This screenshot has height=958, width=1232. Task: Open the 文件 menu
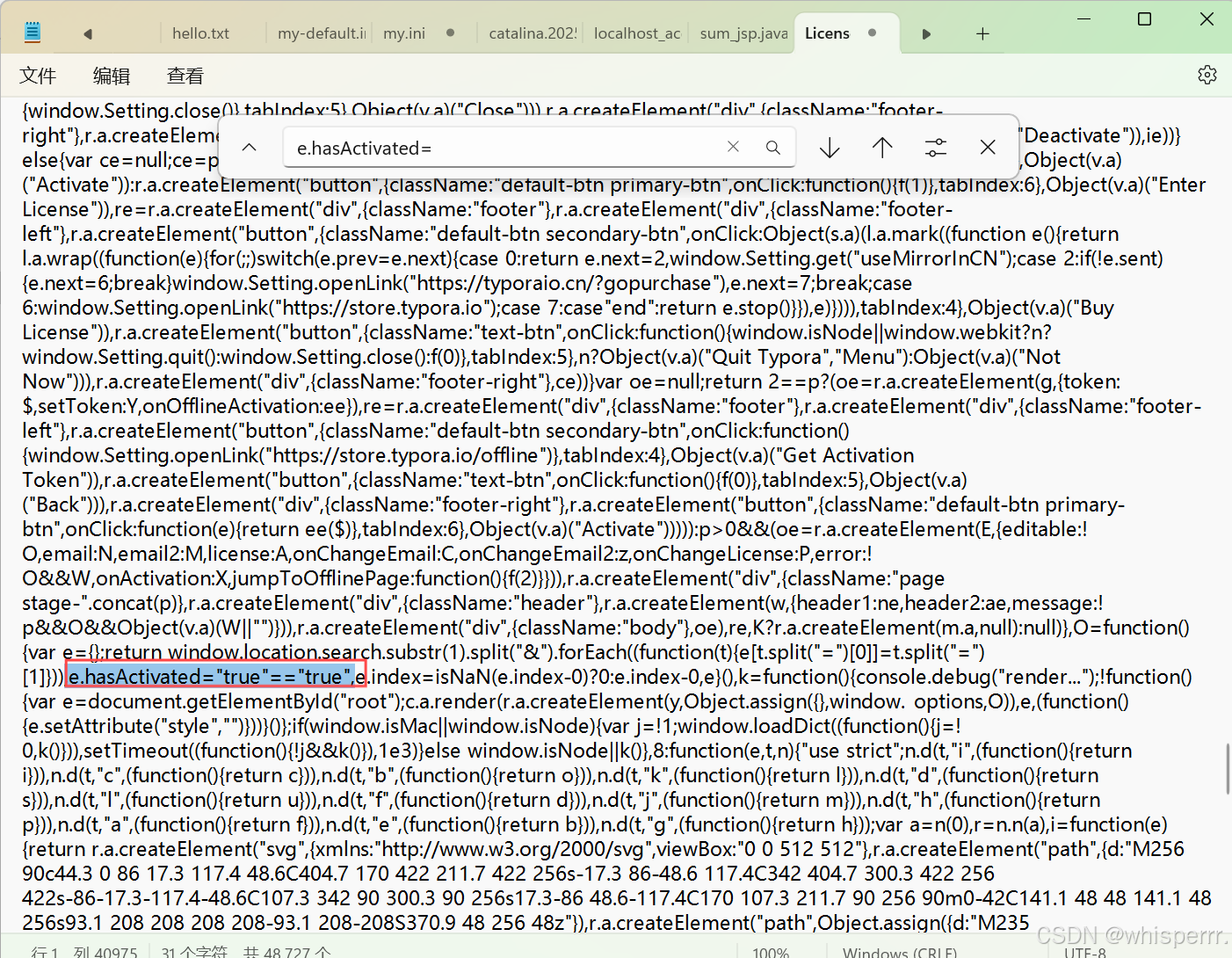tap(38, 76)
